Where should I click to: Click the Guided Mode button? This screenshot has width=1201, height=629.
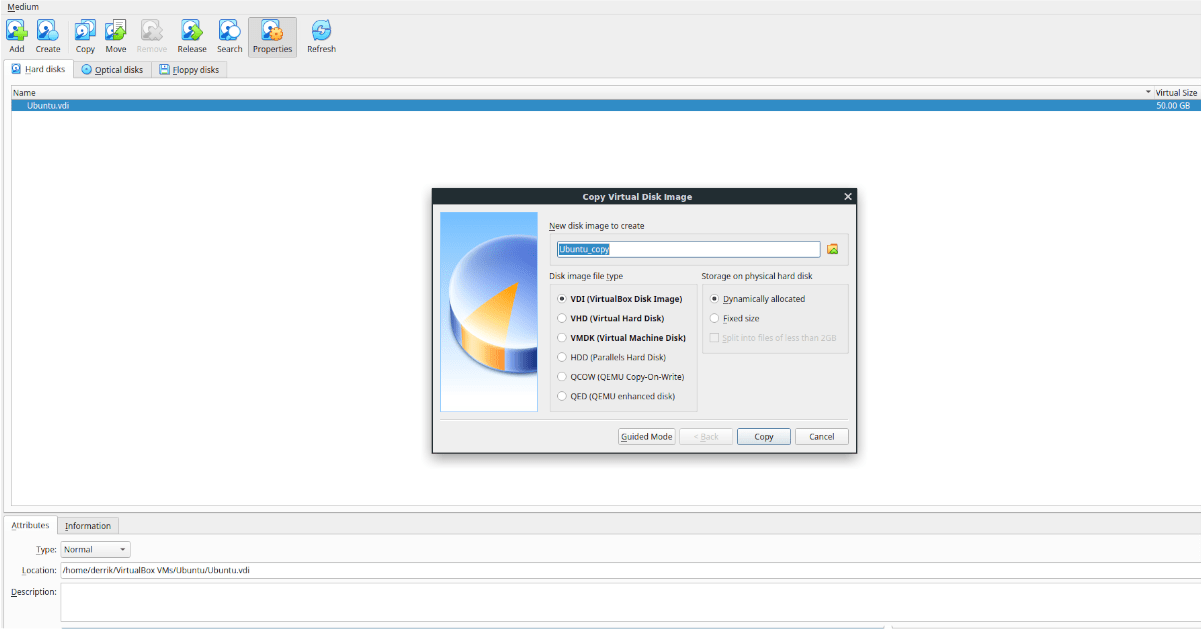click(x=646, y=436)
